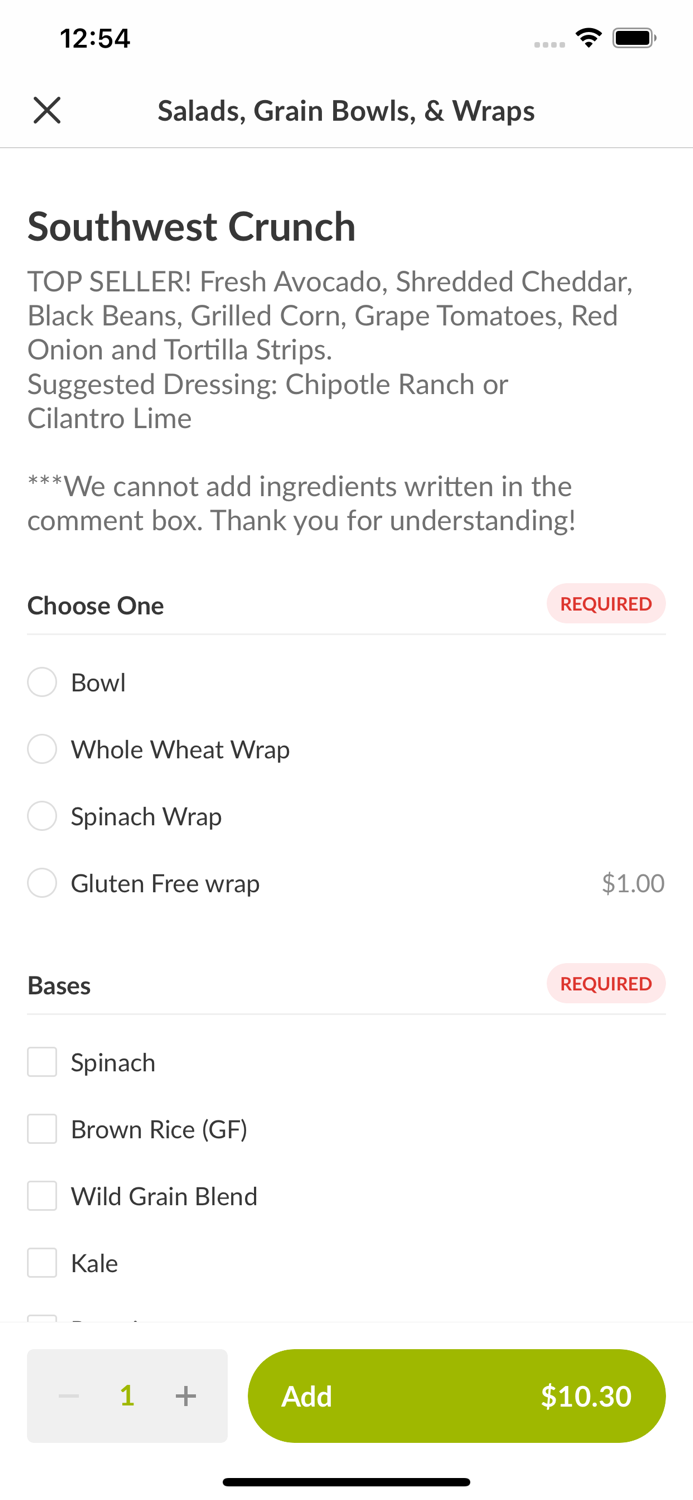Tap the REQUIRED badge beside Choose One
The width and height of the screenshot is (693, 1500).
pyautogui.click(x=606, y=604)
